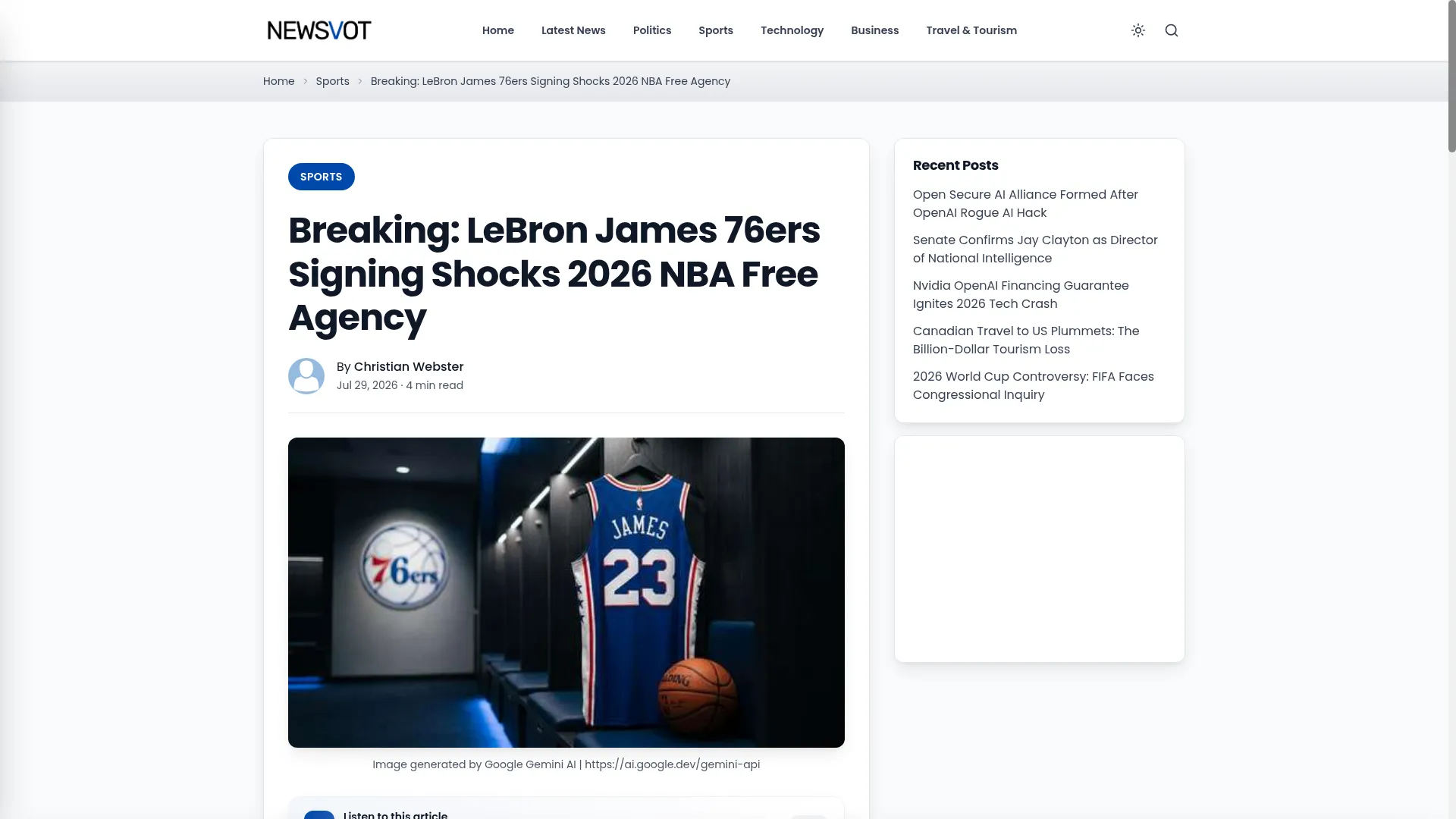Open the Business section

[x=874, y=30]
